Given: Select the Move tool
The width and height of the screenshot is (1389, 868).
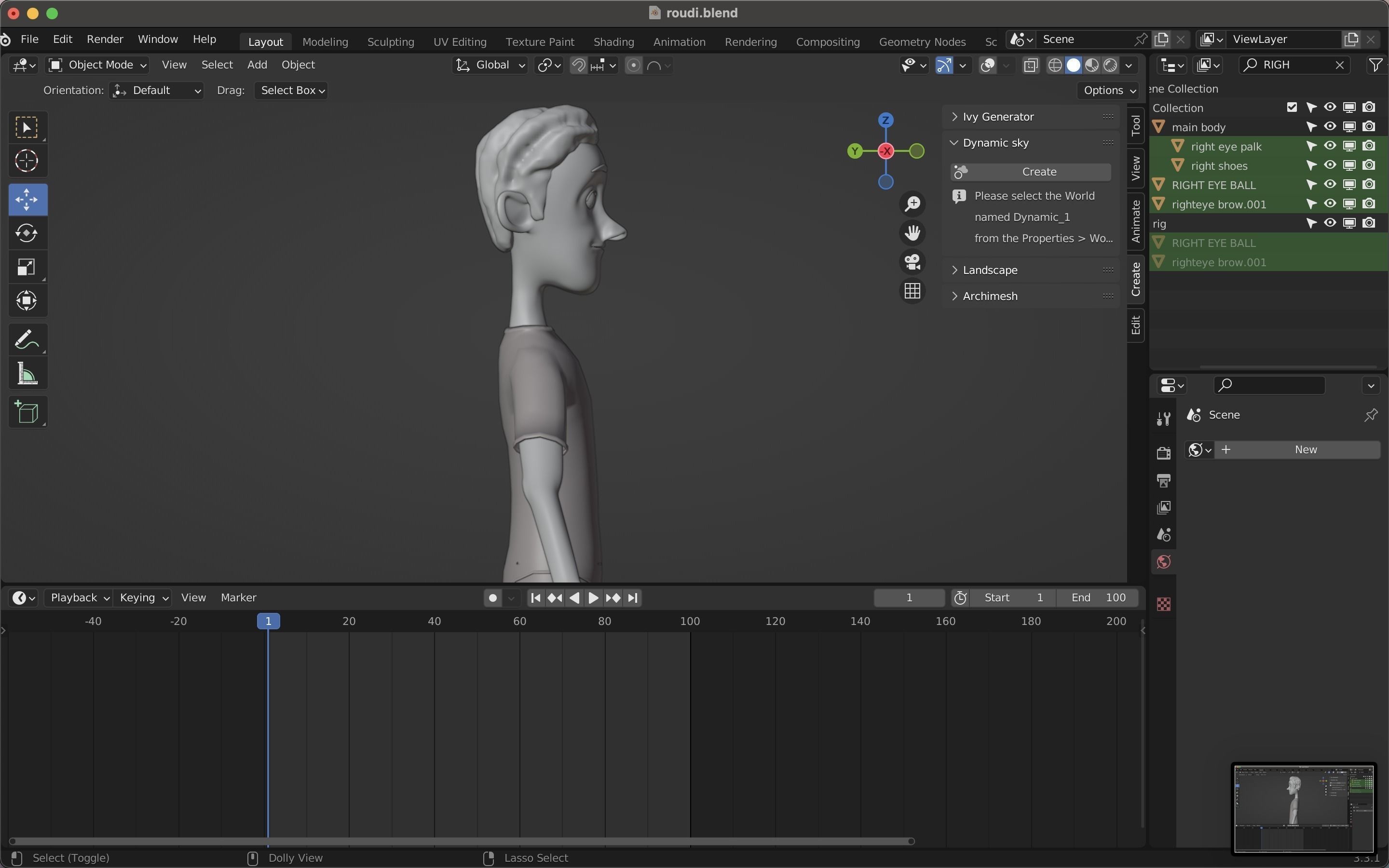Looking at the screenshot, I should 27,200.
